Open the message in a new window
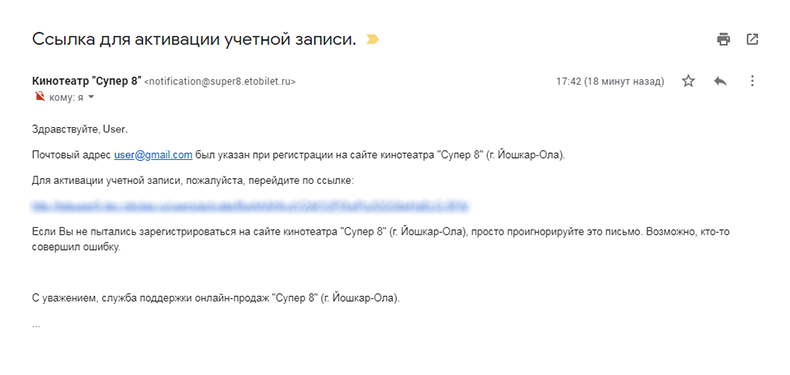The width and height of the screenshot is (790, 375). (x=752, y=39)
